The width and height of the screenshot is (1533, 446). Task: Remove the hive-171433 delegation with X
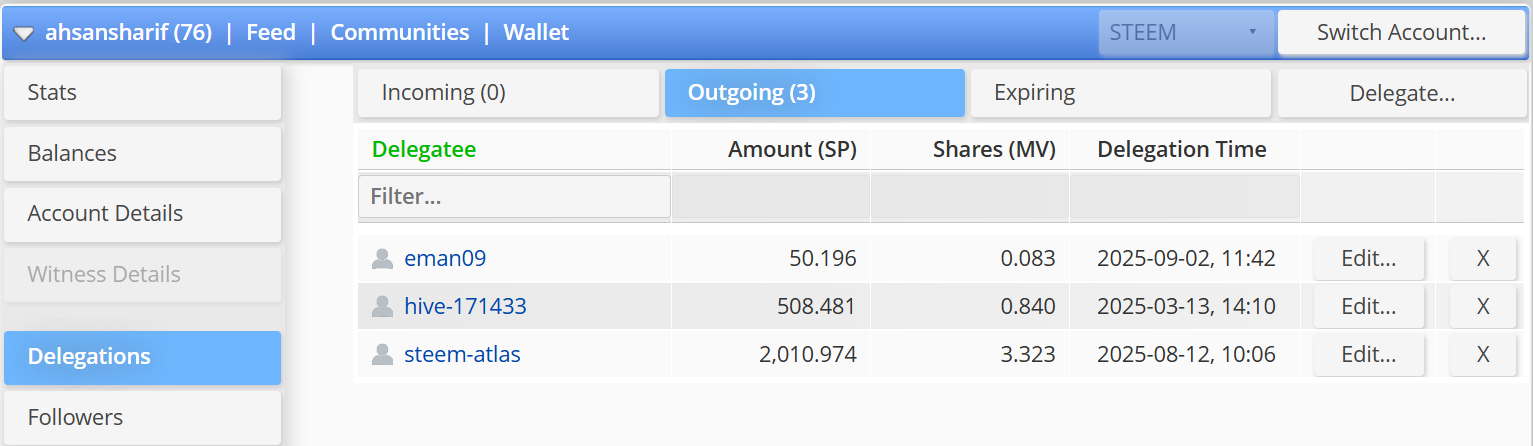coord(1483,306)
